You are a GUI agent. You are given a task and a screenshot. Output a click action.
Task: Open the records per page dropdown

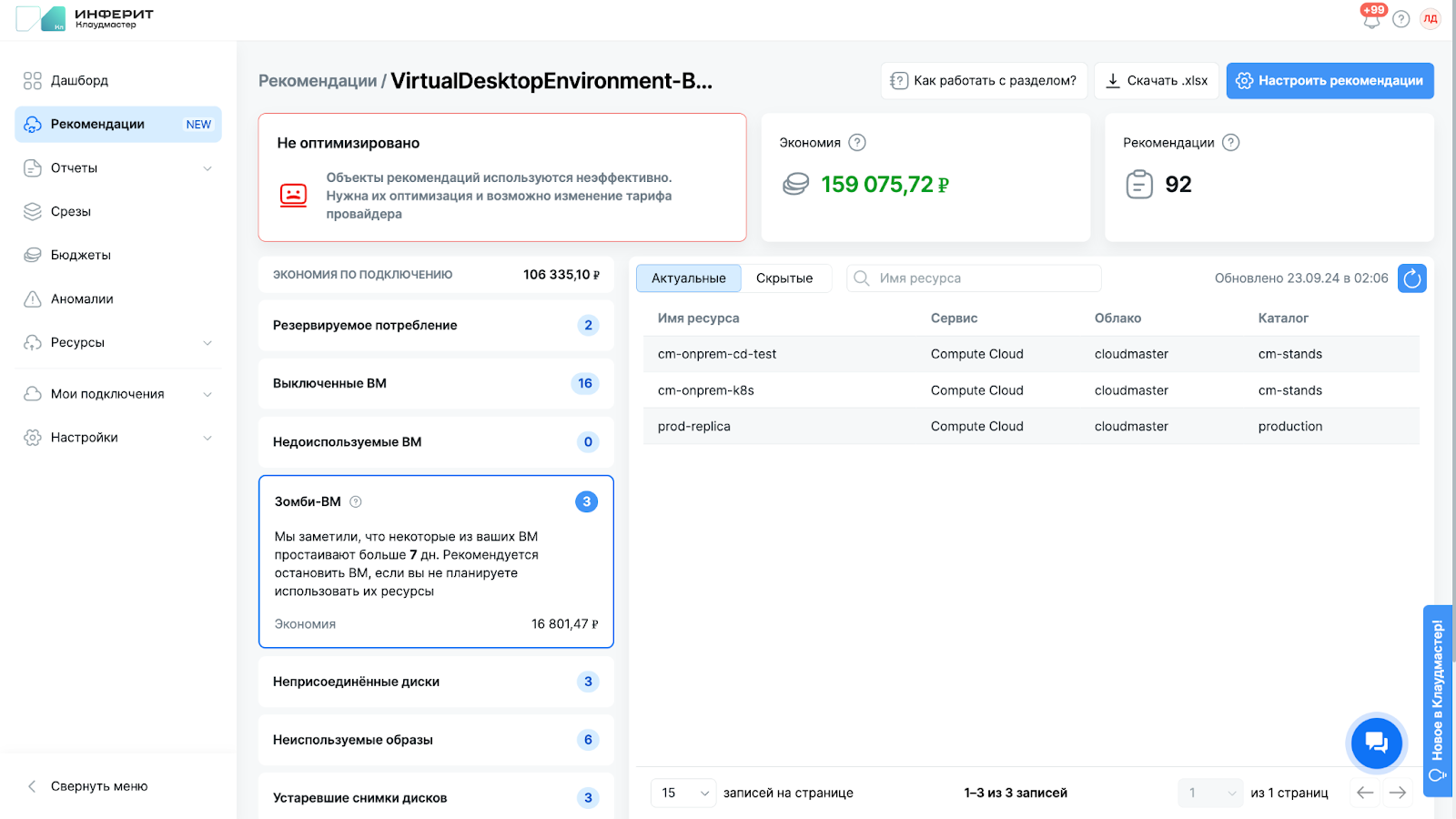tap(684, 793)
